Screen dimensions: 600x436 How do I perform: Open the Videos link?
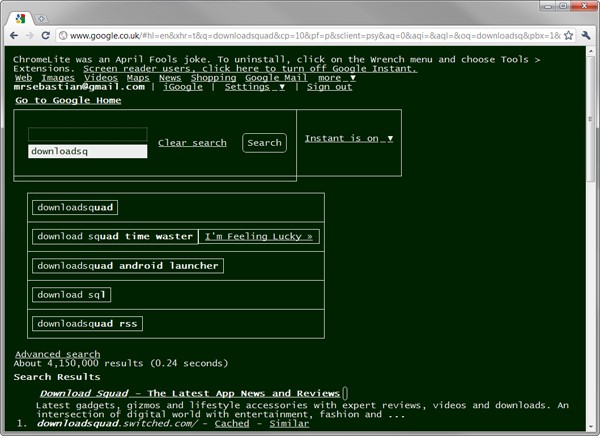[x=101, y=78]
